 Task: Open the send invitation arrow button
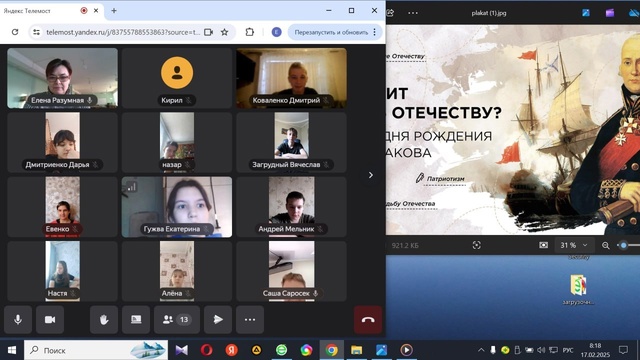point(218,320)
